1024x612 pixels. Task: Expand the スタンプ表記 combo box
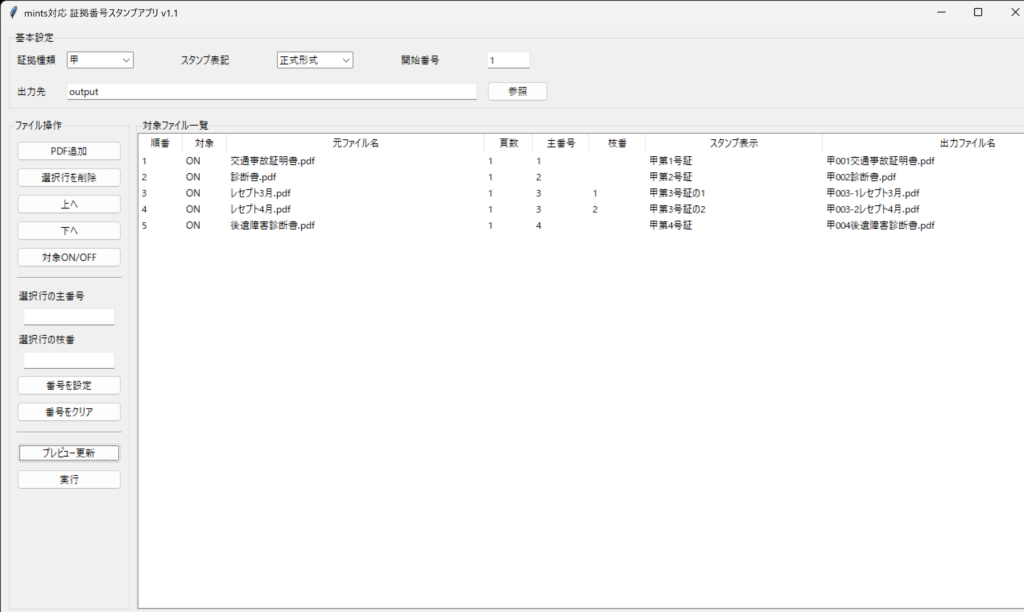point(314,60)
